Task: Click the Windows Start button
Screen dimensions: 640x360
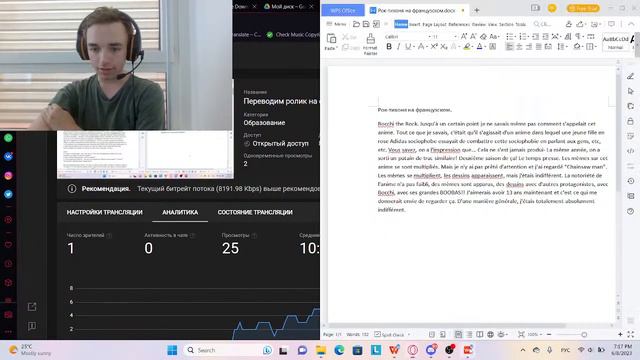Action: coord(172,350)
